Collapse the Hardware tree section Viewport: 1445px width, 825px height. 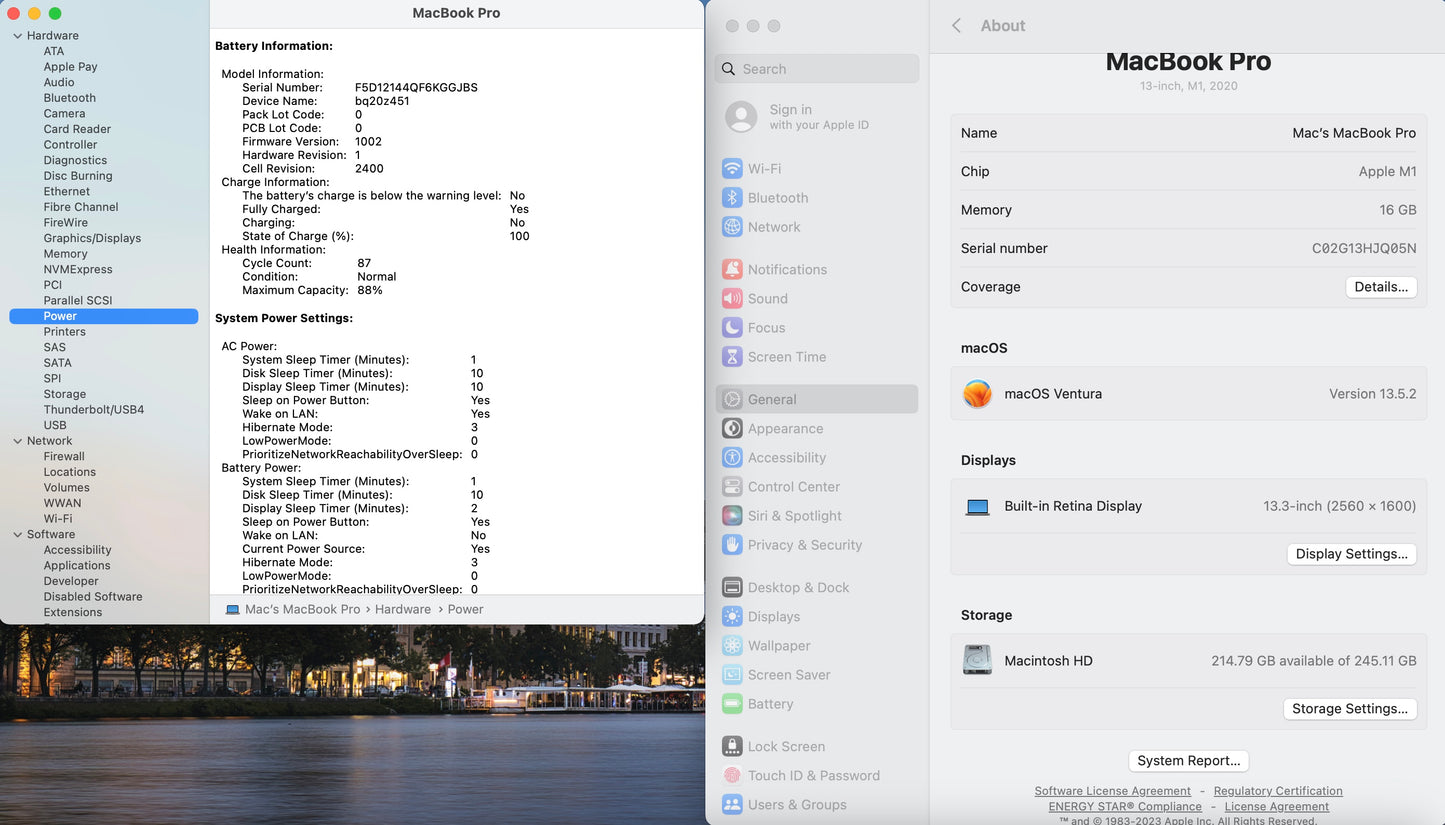pos(17,36)
